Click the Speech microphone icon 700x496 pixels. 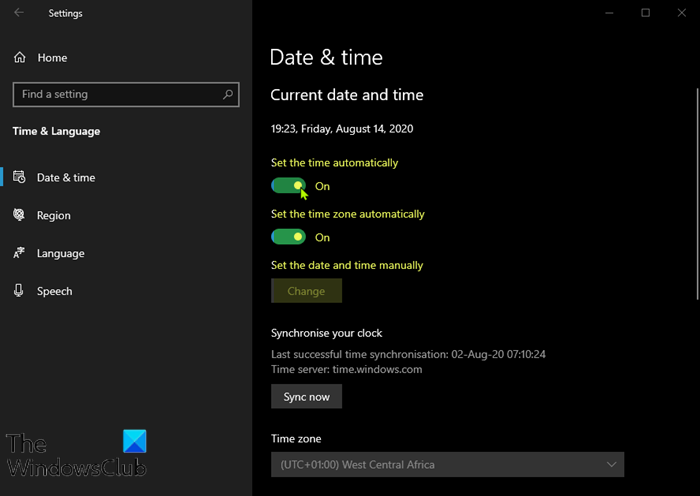pos(19,291)
